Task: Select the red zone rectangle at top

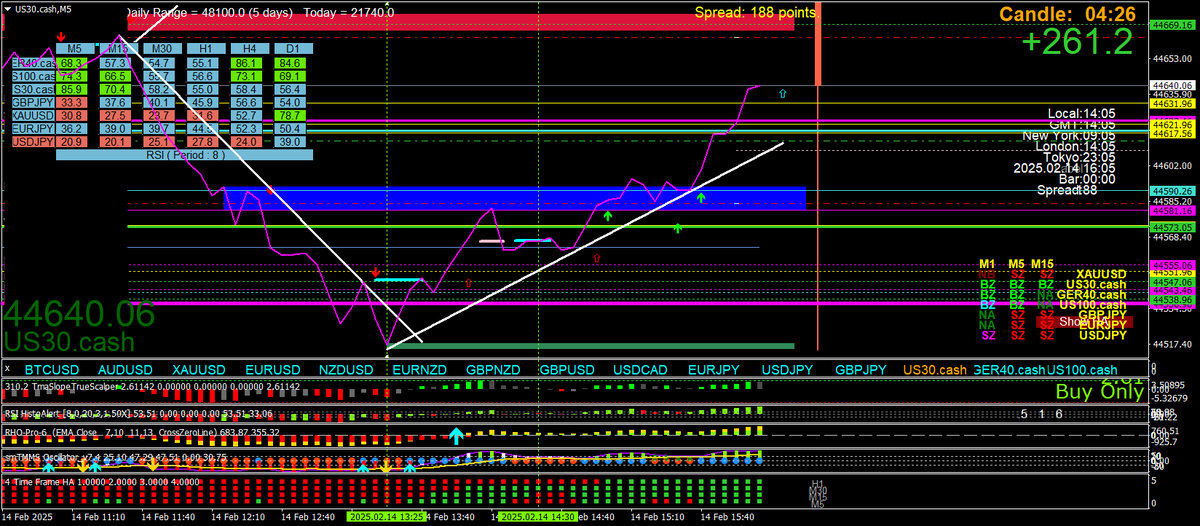Action: (460, 24)
